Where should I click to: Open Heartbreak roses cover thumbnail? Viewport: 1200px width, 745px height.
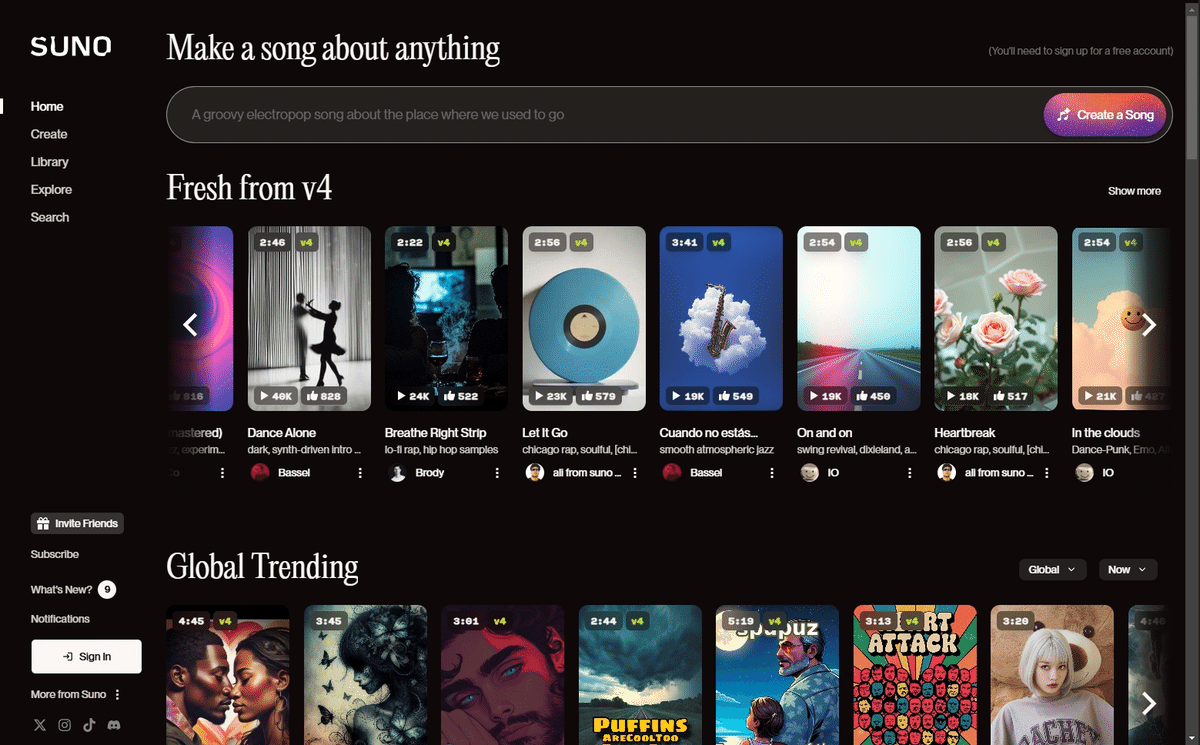point(996,319)
